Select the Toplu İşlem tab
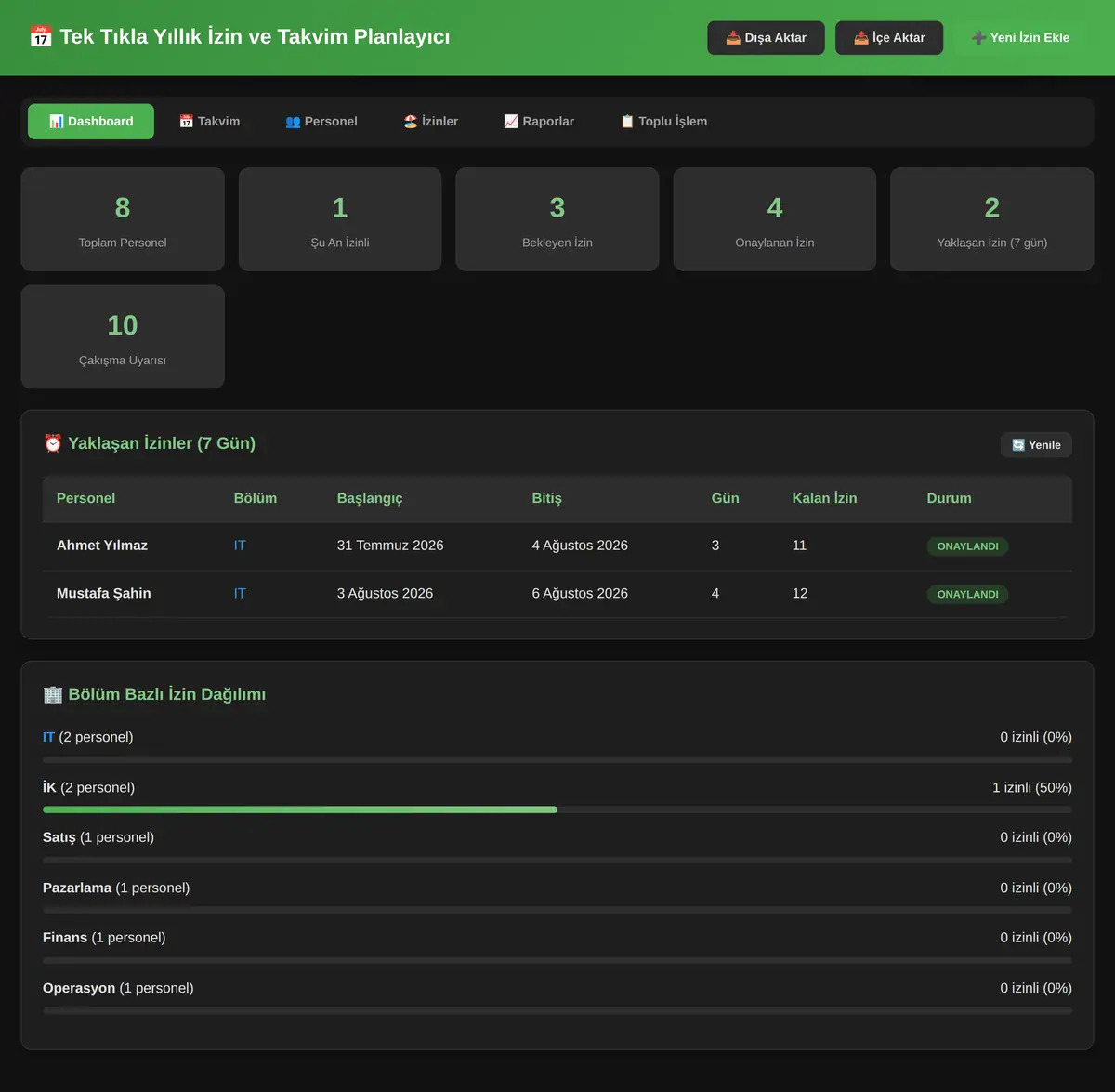Screen dimensions: 1115x1092 (663, 122)
